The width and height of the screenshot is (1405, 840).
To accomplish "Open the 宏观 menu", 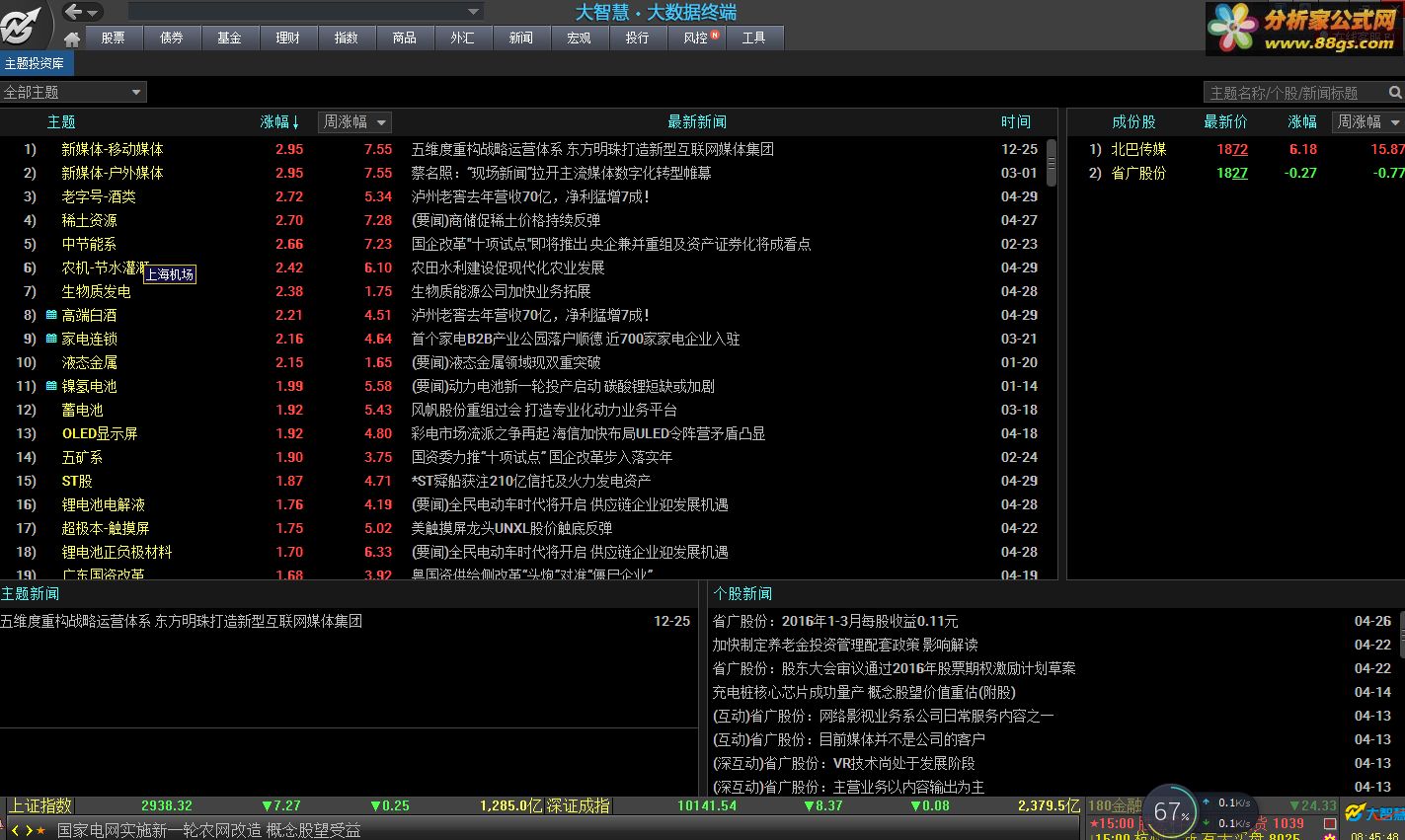I will (580, 38).
